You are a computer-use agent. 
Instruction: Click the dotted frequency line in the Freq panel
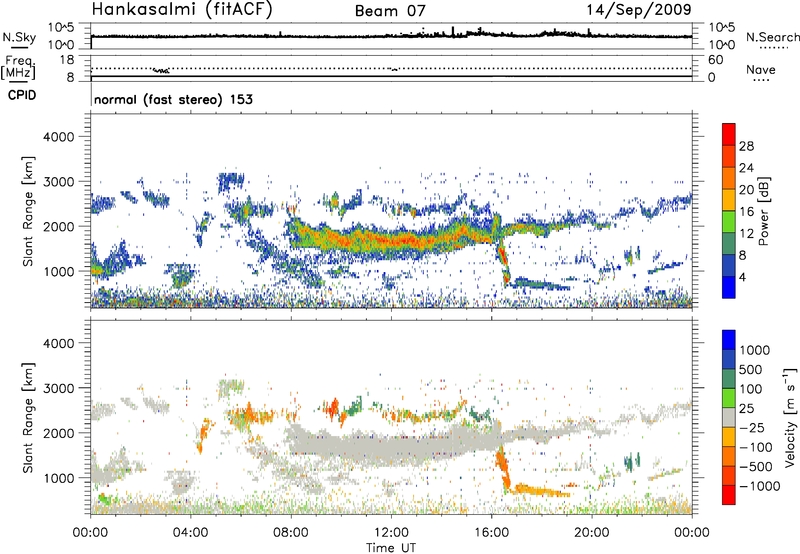(391, 68)
